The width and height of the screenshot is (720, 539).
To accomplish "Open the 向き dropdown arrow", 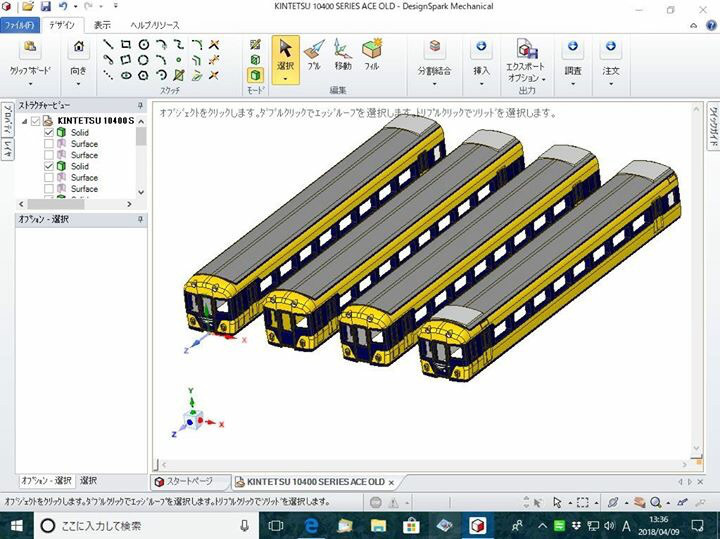I will (79, 84).
